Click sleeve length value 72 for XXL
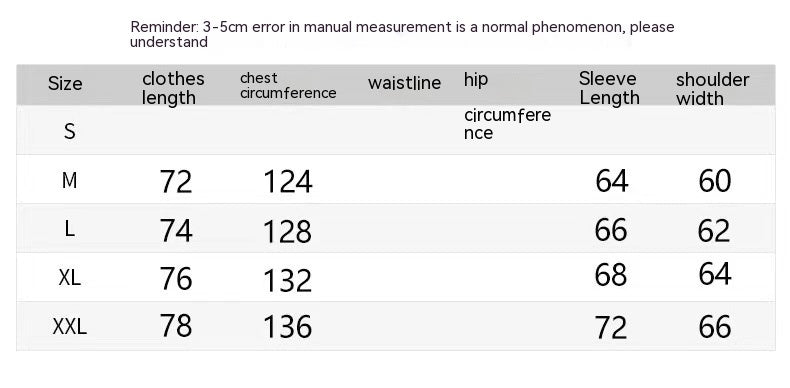Image resolution: width=790 pixels, height=388 pixels. pos(611,328)
